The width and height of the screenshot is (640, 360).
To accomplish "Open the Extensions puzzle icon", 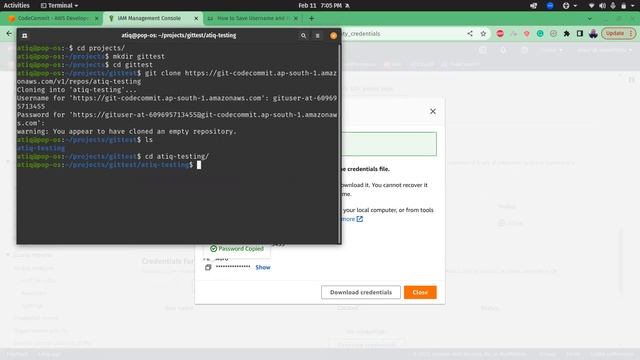I will (567, 33).
